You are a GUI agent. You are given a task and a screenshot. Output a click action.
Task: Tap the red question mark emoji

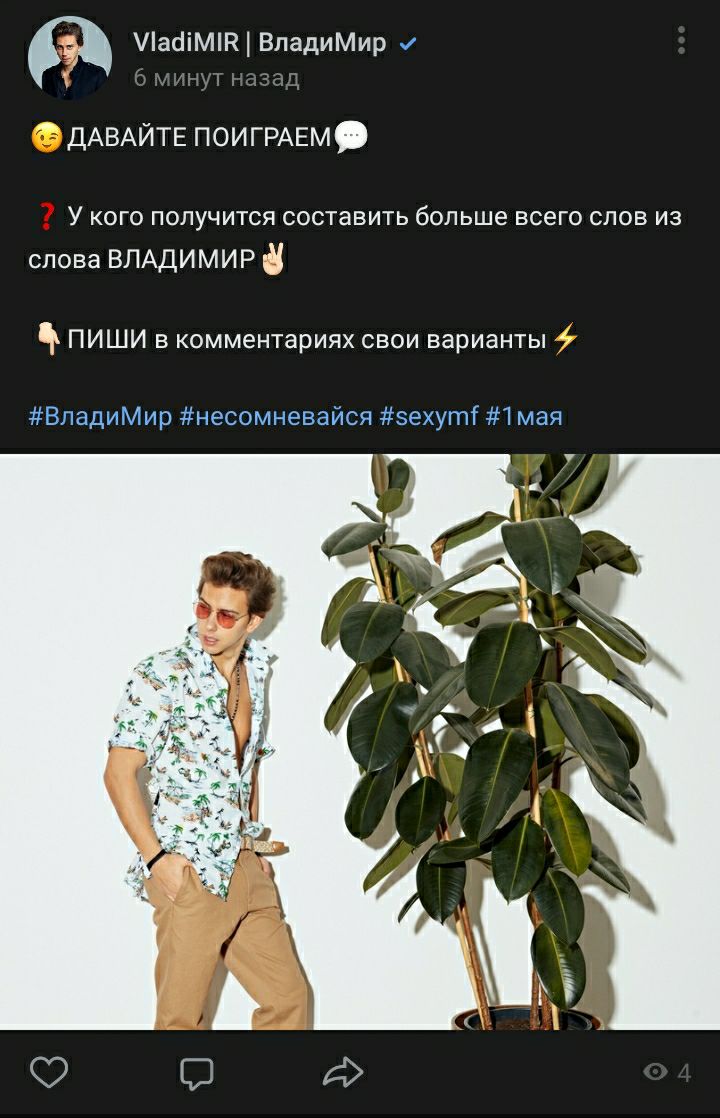pyautogui.click(x=46, y=216)
